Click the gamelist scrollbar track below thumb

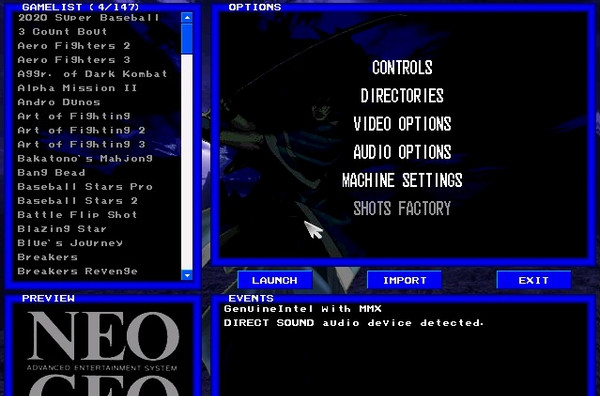(187, 162)
